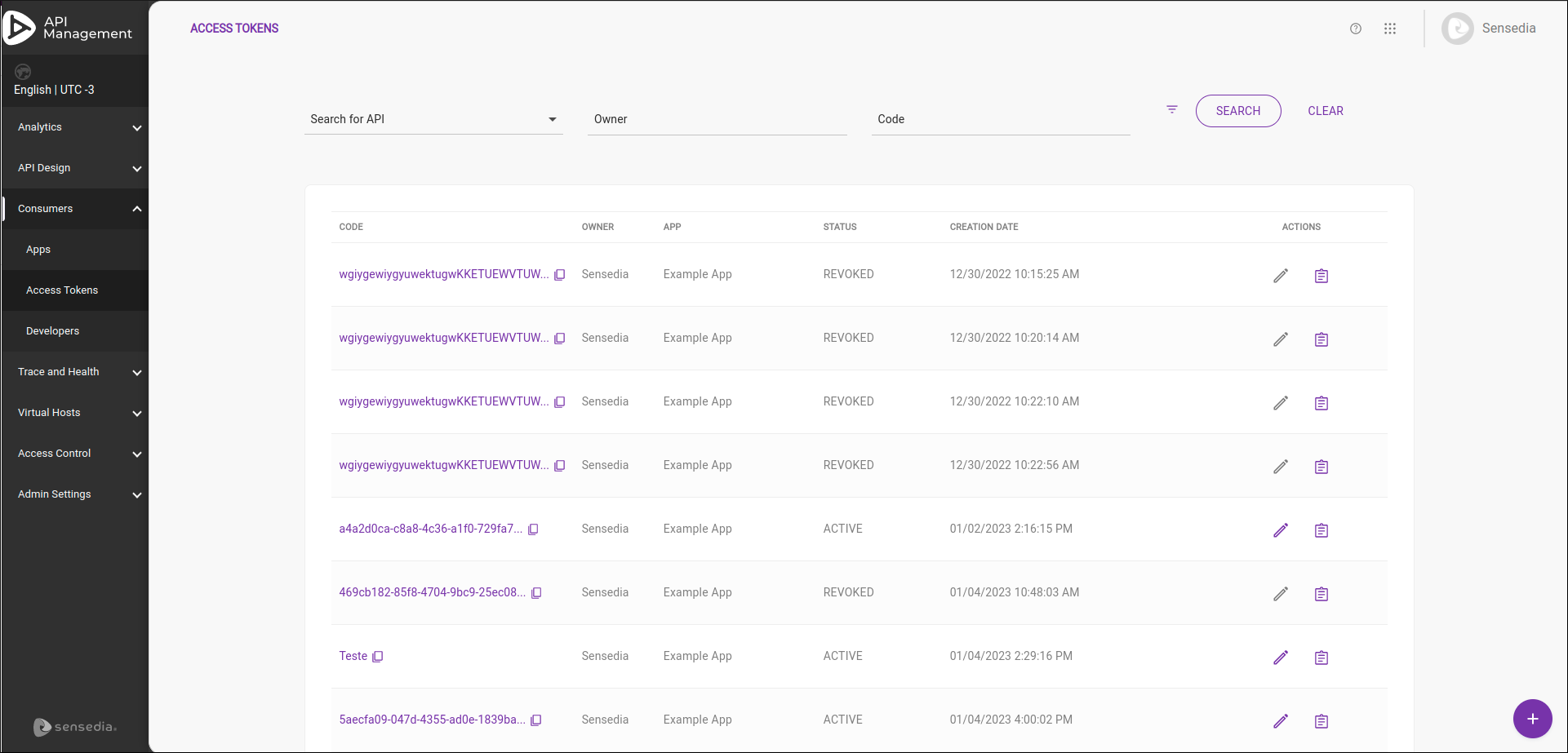1568x753 pixels.
Task: Click the clipboard action on the first revoked token
Action: [x=1321, y=276]
